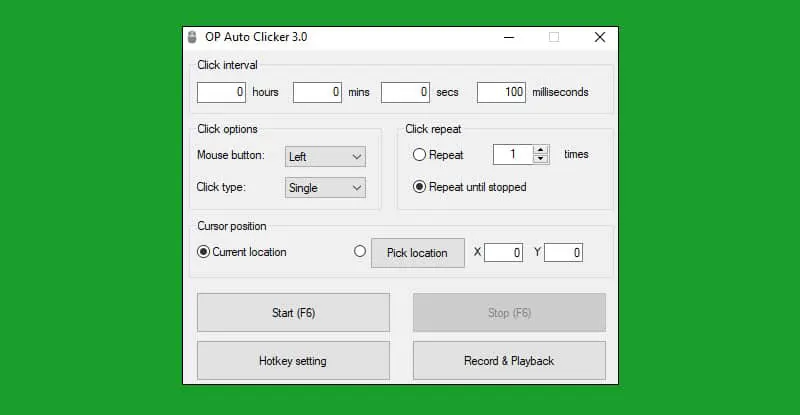The width and height of the screenshot is (800, 415).
Task: Click the 'Click type:' label
Action: click(x=221, y=187)
